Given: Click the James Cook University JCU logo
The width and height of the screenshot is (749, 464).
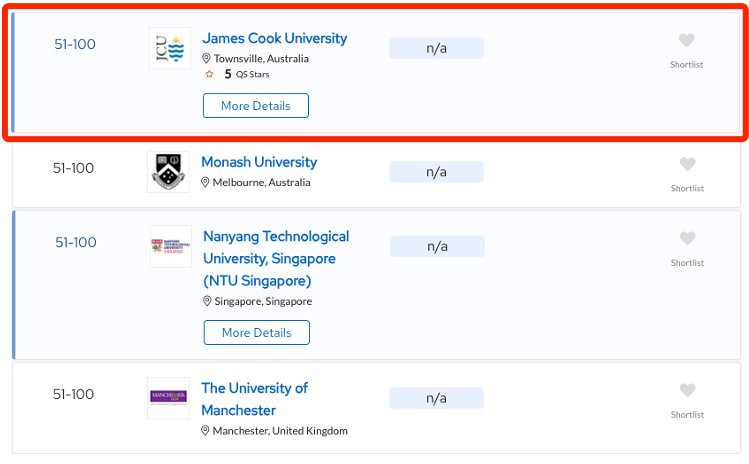Looking at the screenshot, I should (170, 48).
